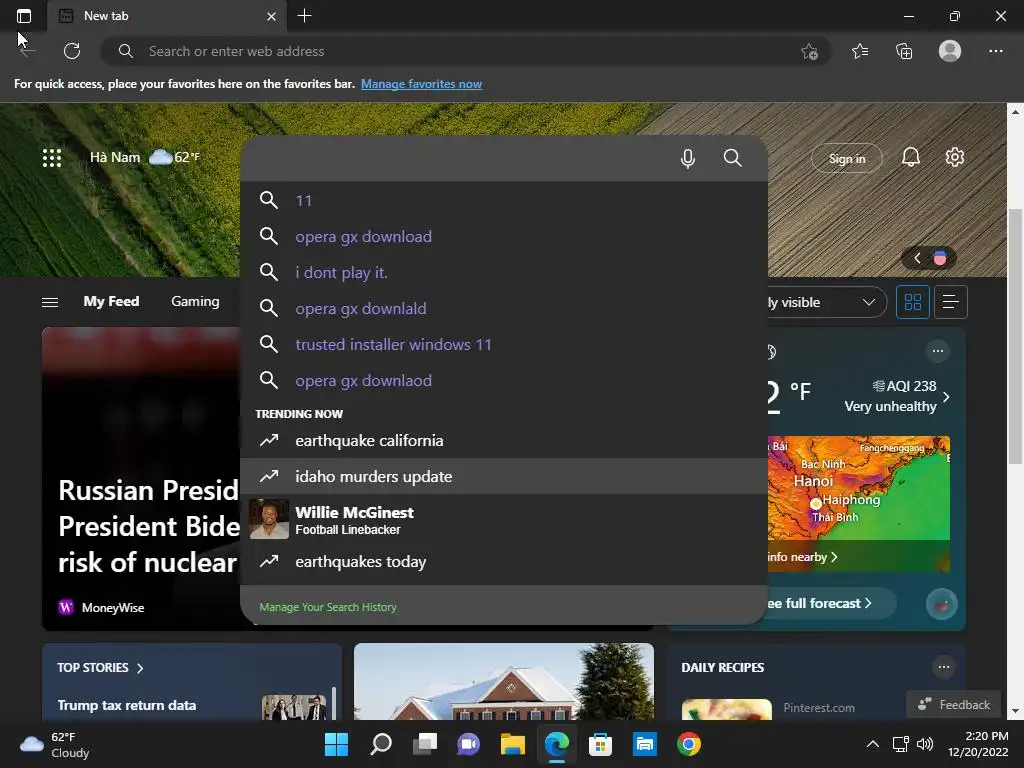Open Windows Start menu
The width and height of the screenshot is (1024, 768).
336,744
